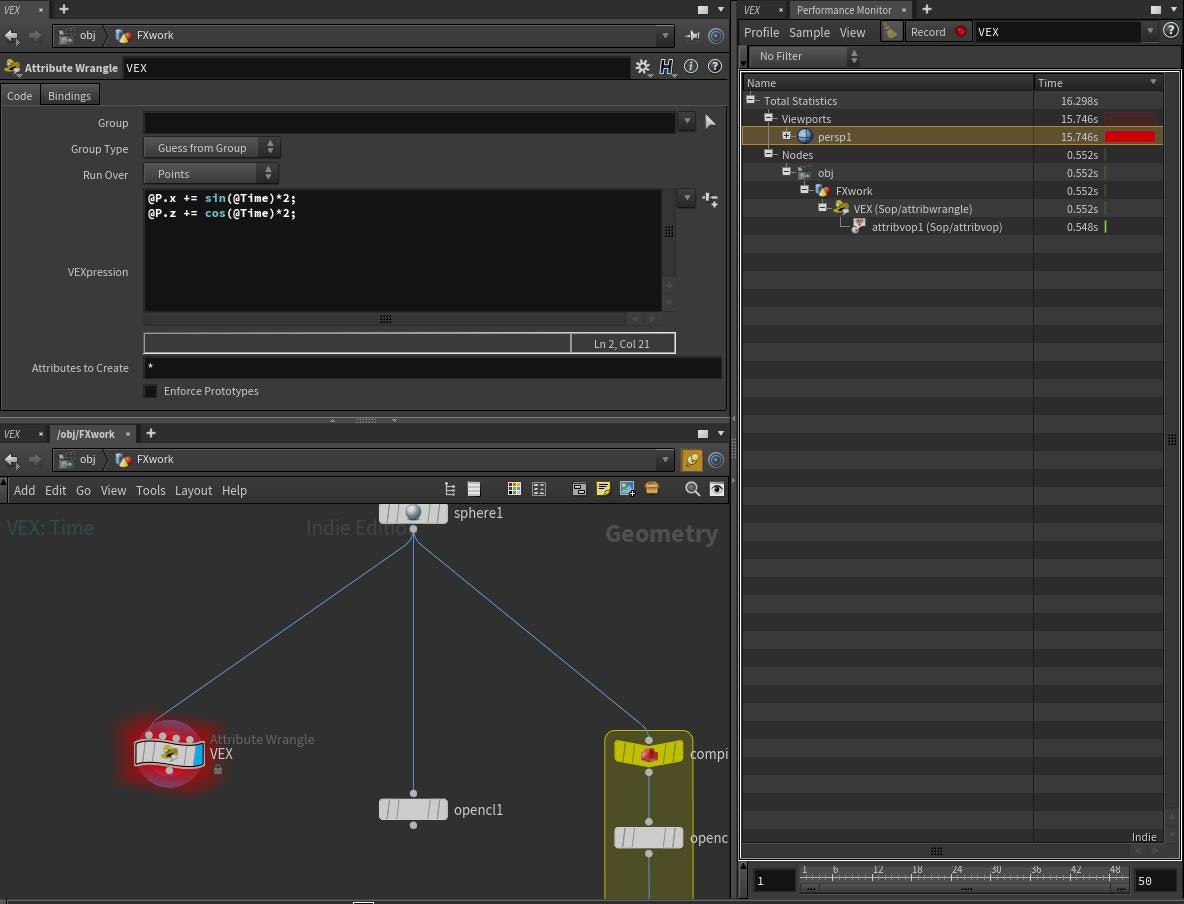Open the profile name VEX dropdown arrow
Screen dimensions: 1184x904
click(1150, 32)
